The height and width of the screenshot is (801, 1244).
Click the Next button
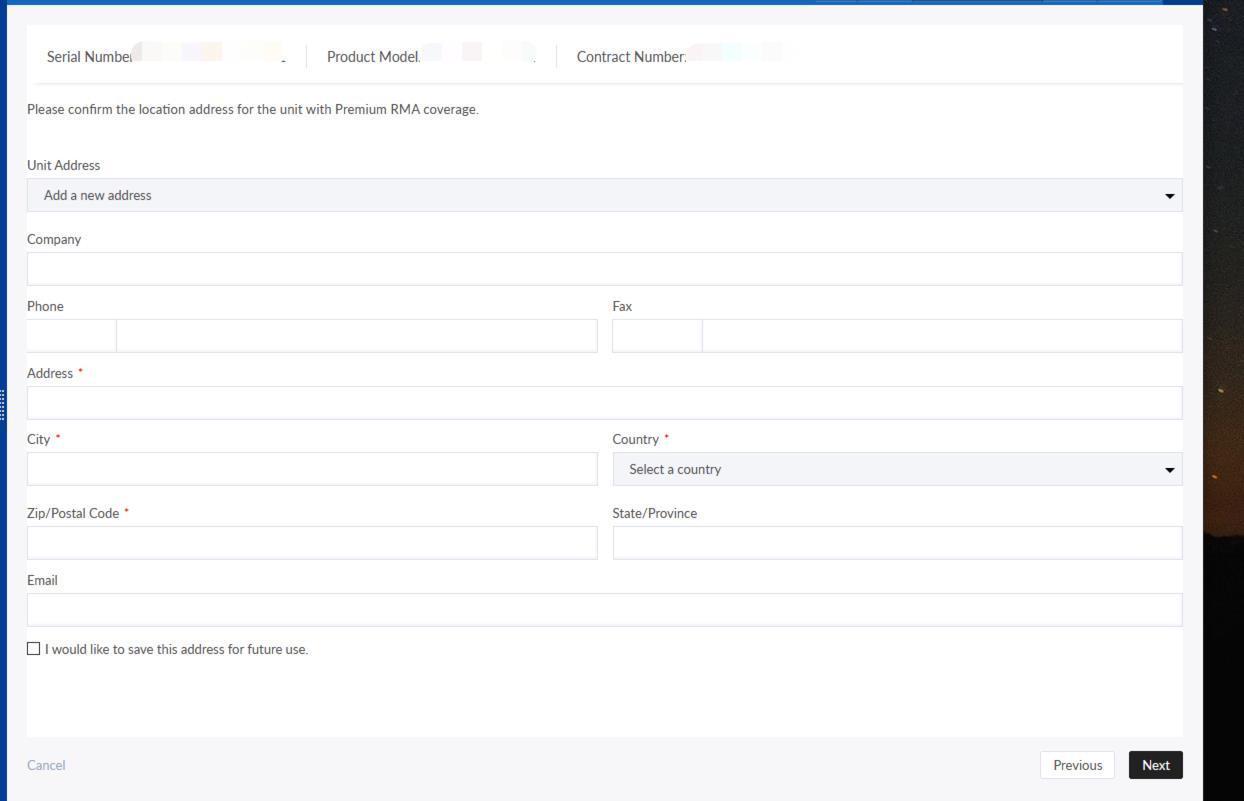pos(1155,765)
